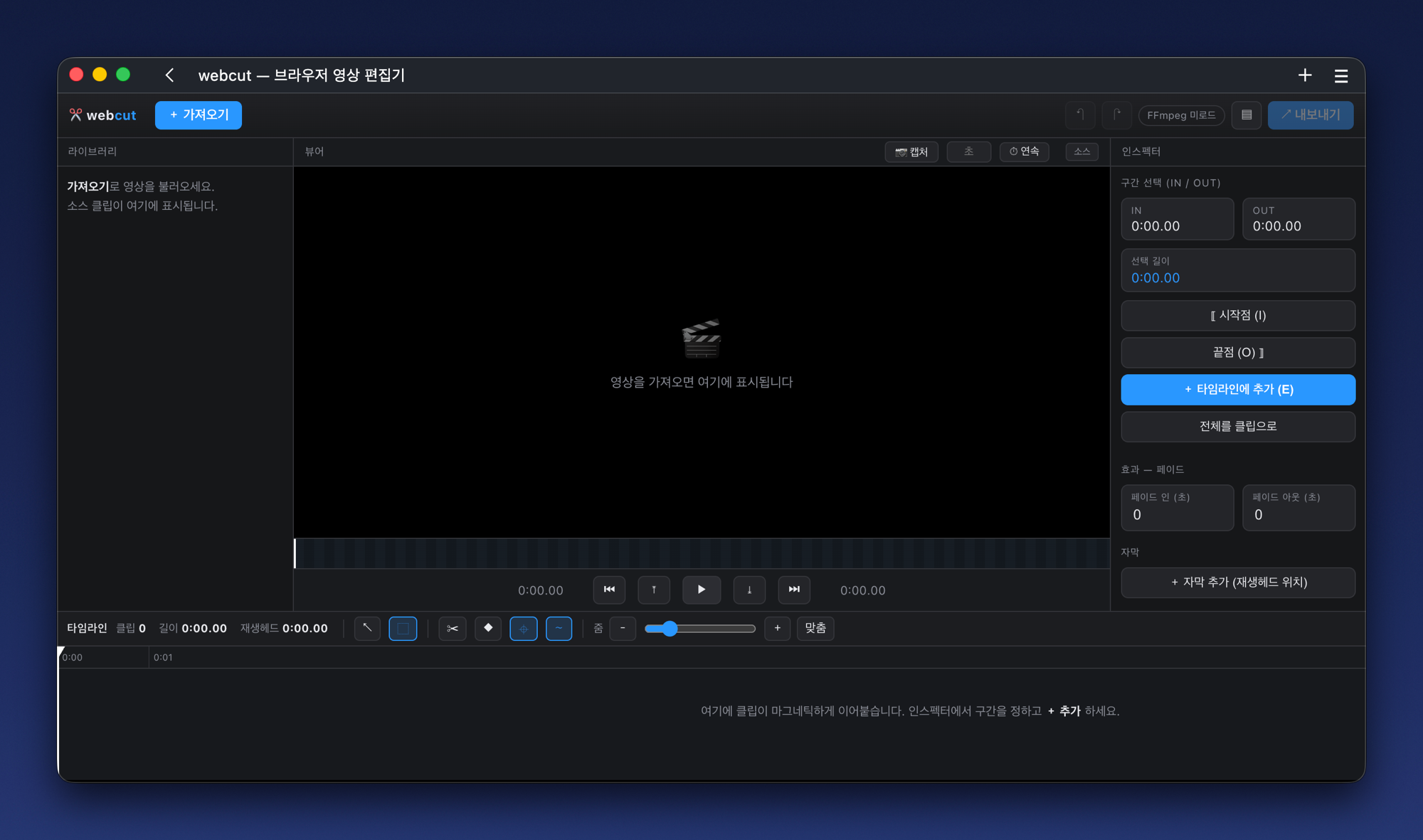Click the FFmpeg 미로드 status pill
This screenshot has height=840, width=1423.
click(x=1182, y=115)
